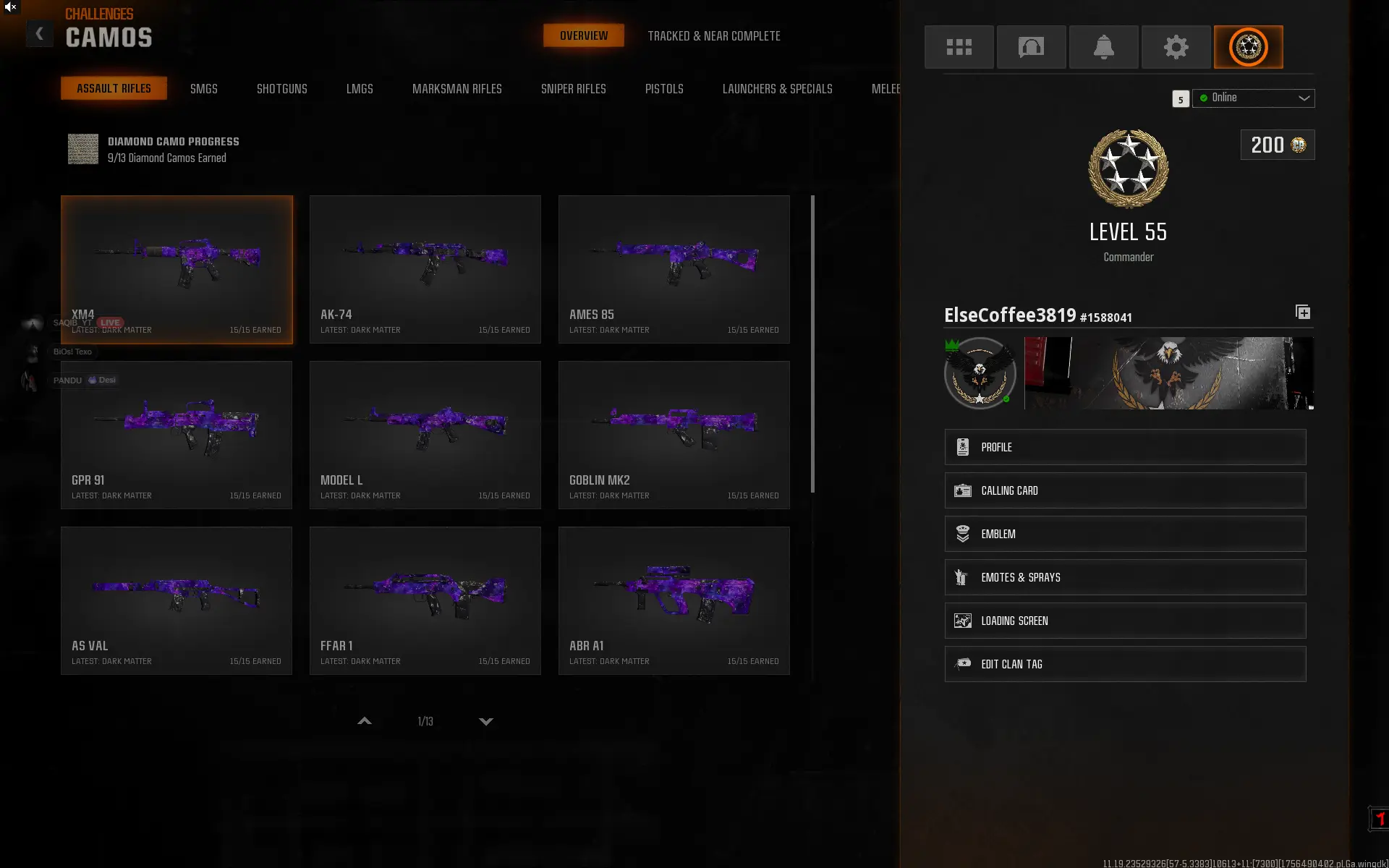Click the eagle calling card banner
Image resolution: width=1389 pixels, height=868 pixels.
pos(1168,373)
